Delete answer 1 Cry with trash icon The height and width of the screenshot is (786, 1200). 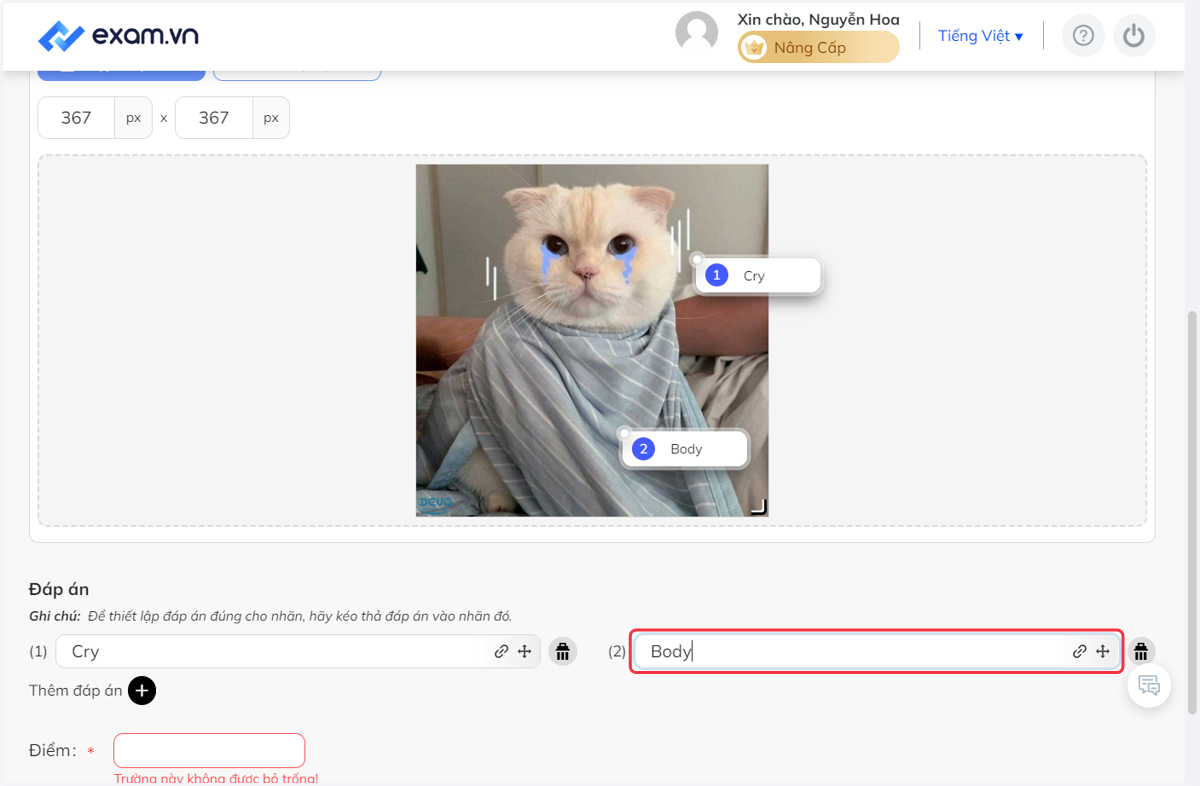563,652
